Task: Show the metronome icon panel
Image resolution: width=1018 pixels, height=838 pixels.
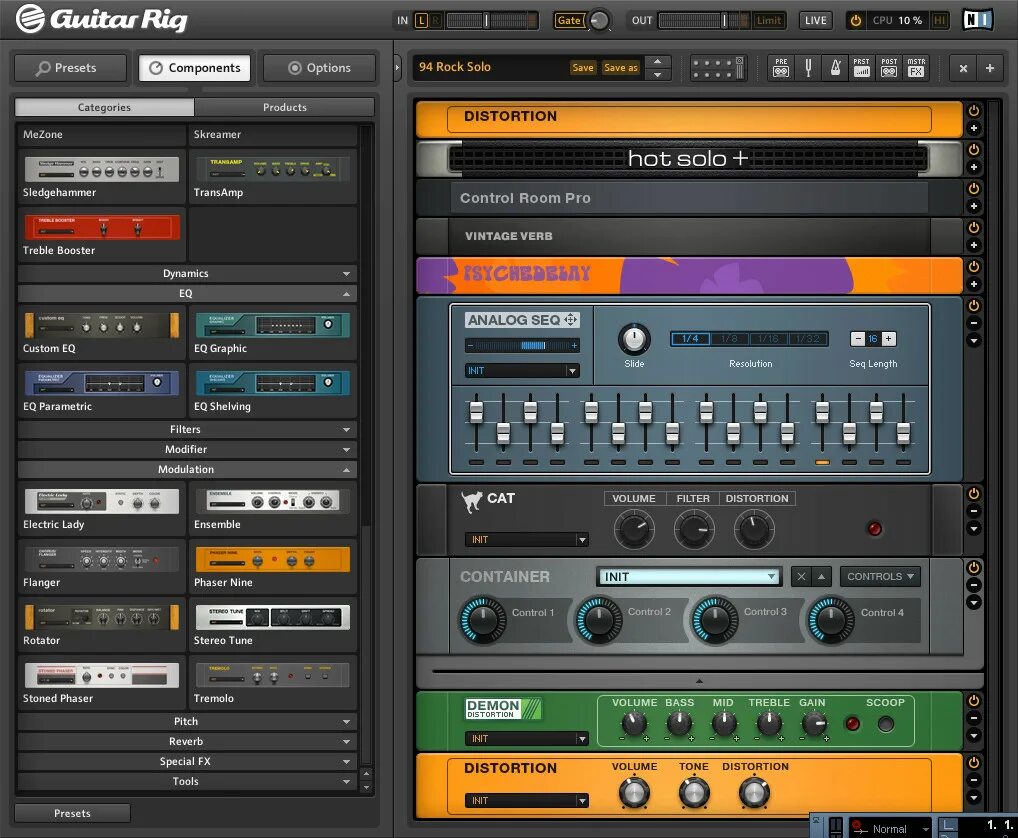Action: (x=836, y=68)
